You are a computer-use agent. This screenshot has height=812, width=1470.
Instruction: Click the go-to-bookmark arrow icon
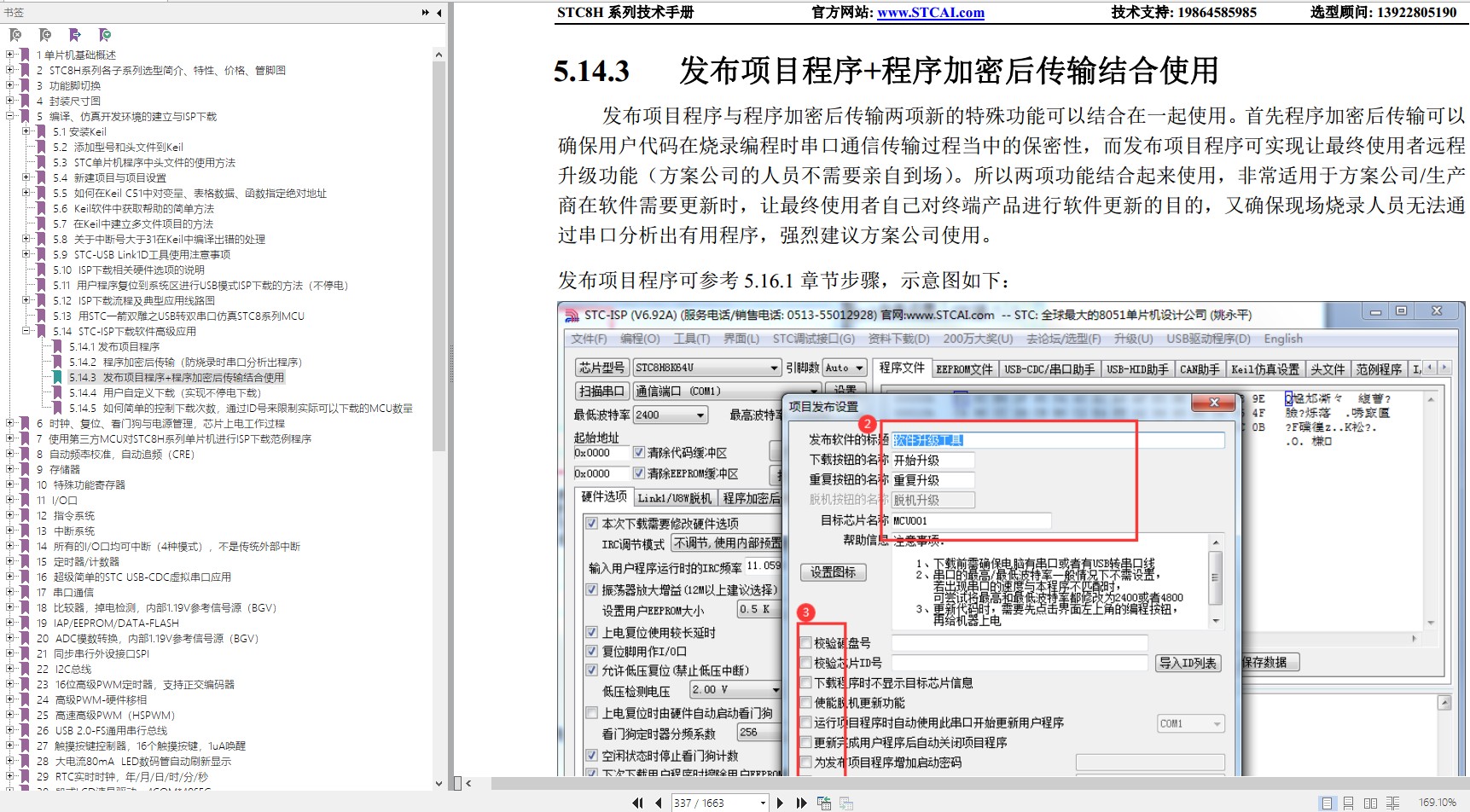point(75,35)
